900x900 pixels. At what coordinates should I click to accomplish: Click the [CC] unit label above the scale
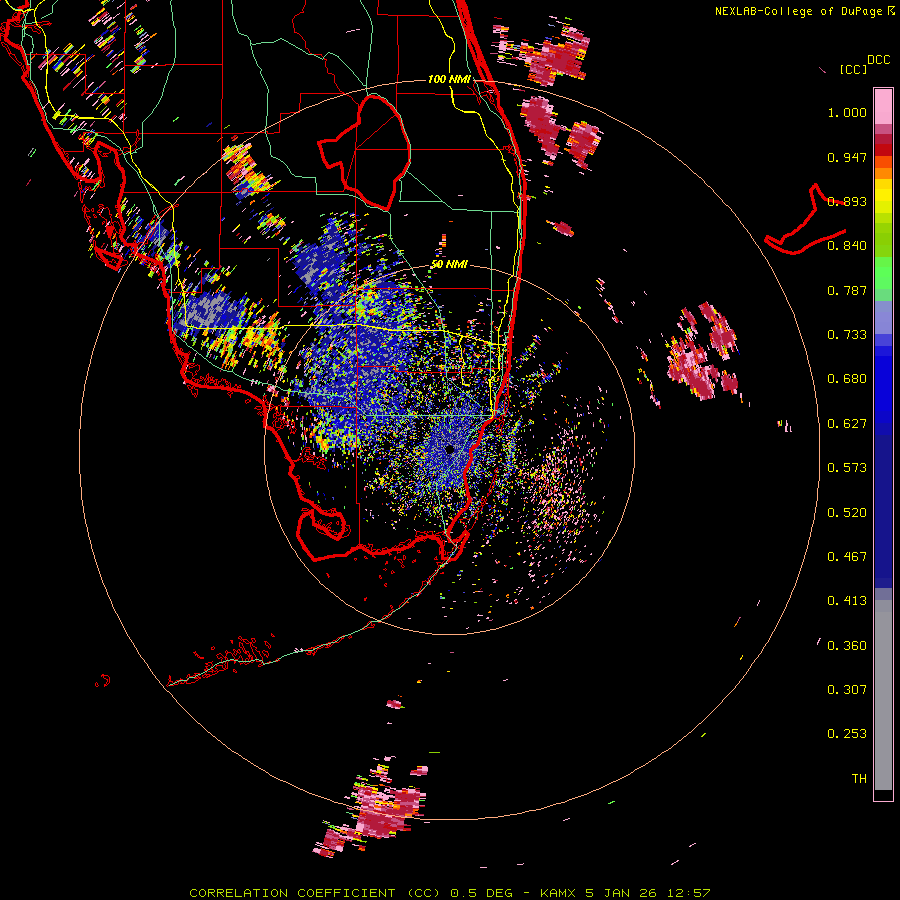point(853,69)
